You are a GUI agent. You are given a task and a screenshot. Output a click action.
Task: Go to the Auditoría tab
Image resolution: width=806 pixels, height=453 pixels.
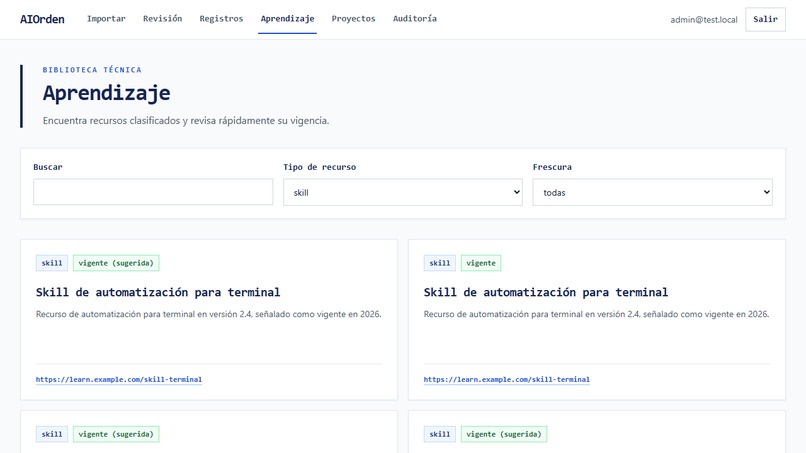[x=415, y=19]
